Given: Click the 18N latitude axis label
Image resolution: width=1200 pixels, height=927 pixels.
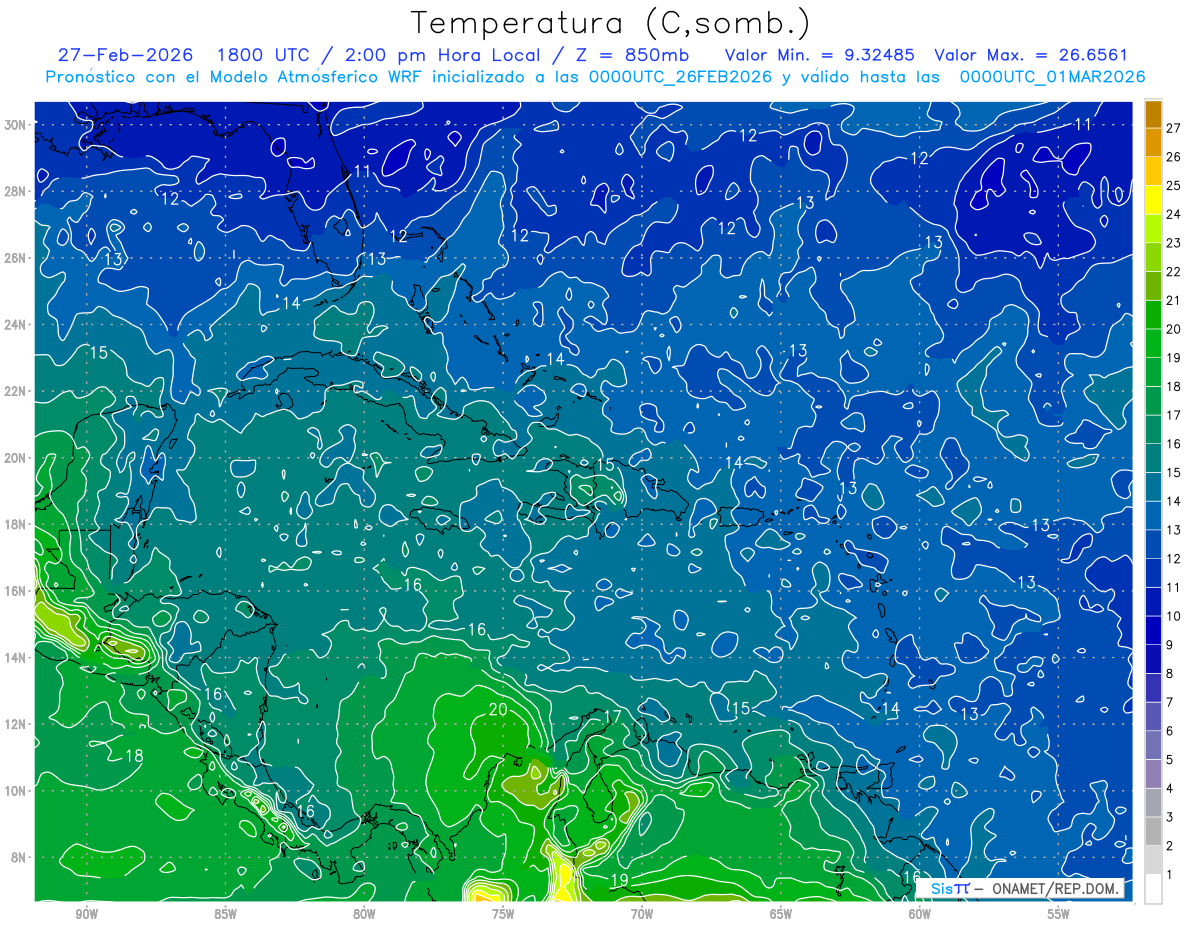Looking at the screenshot, I should pos(16,524).
